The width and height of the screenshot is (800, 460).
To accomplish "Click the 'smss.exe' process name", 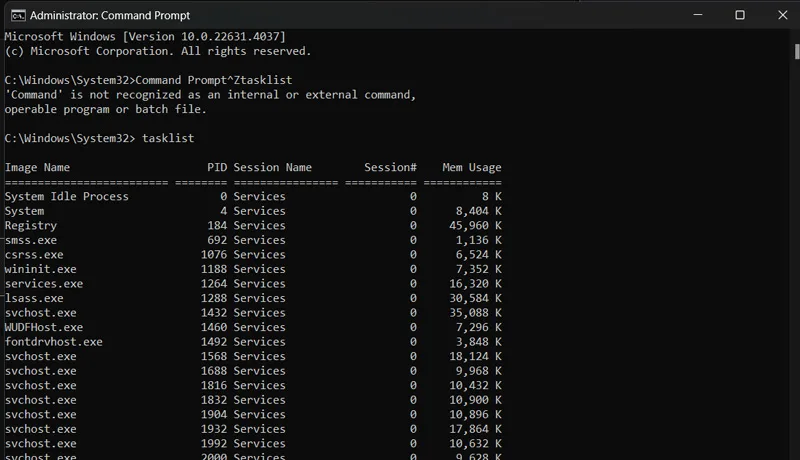I will coord(31,240).
